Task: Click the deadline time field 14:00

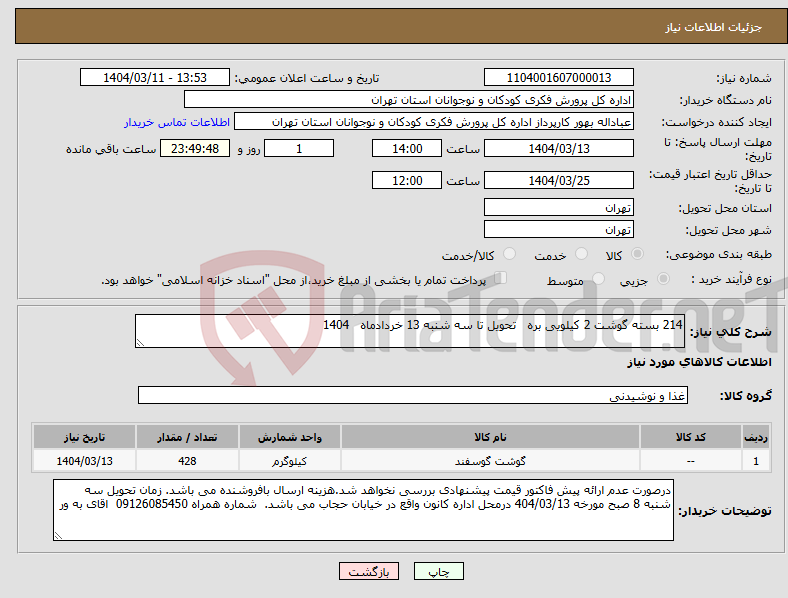Action: point(407,148)
